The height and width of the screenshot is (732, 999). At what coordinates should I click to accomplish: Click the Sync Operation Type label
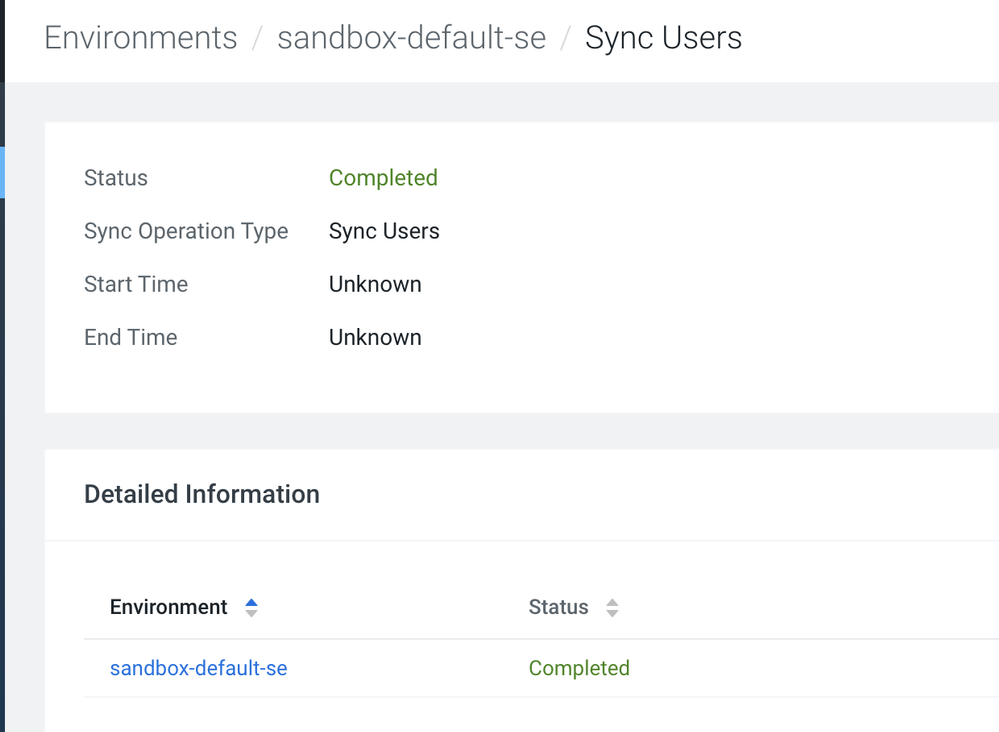click(186, 231)
